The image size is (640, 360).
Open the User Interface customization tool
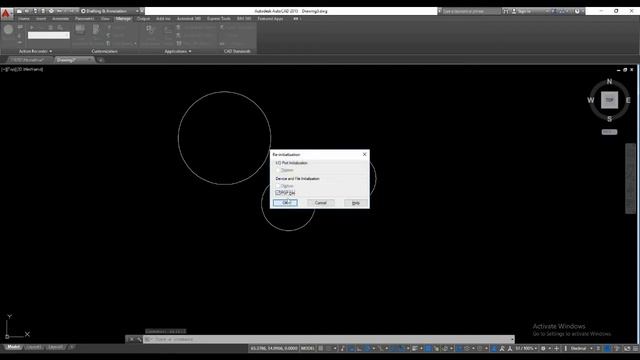point(80,29)
